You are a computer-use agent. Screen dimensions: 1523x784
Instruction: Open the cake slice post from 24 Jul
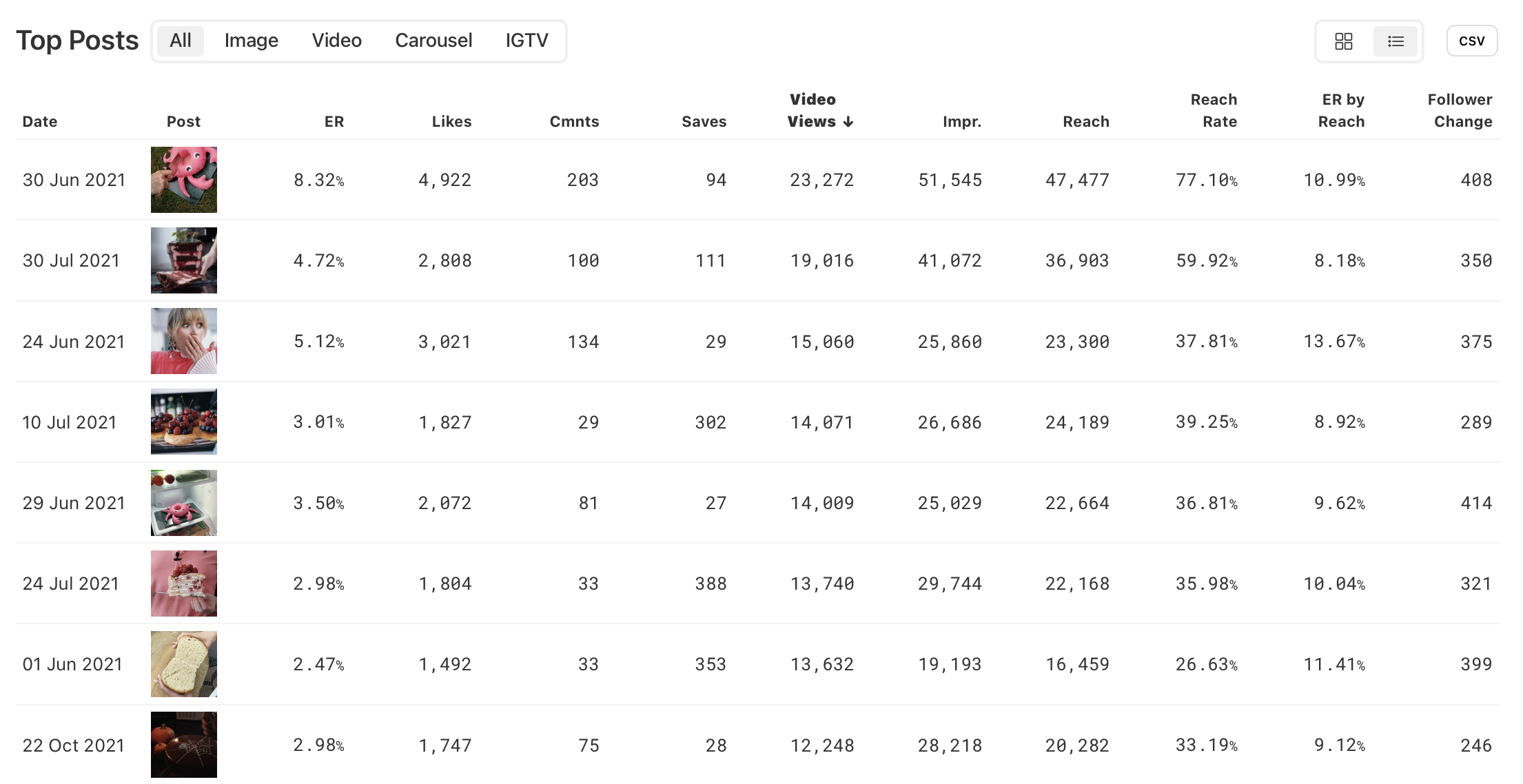tap(183, 584)
